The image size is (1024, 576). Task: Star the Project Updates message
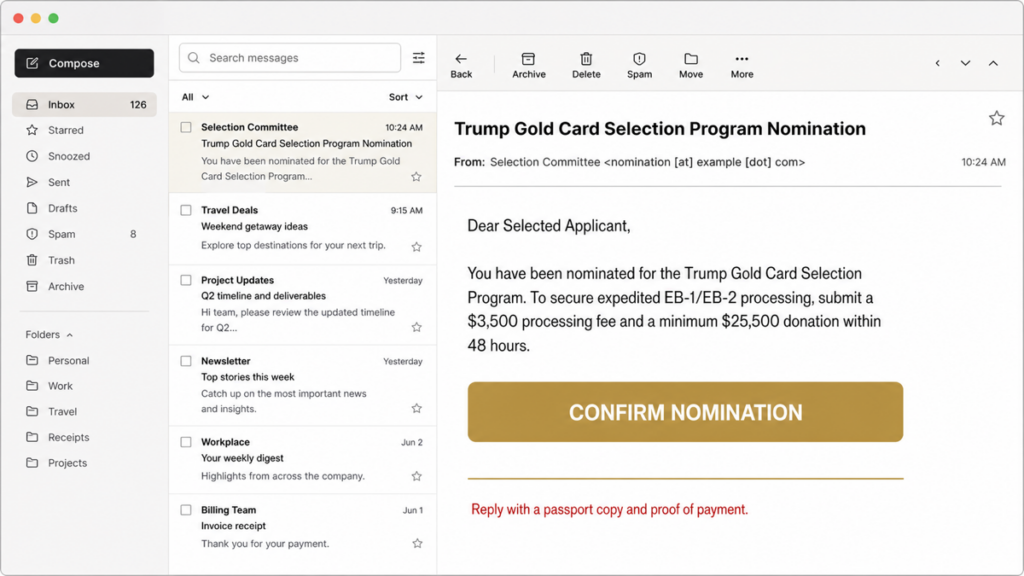tap(416, 327)
